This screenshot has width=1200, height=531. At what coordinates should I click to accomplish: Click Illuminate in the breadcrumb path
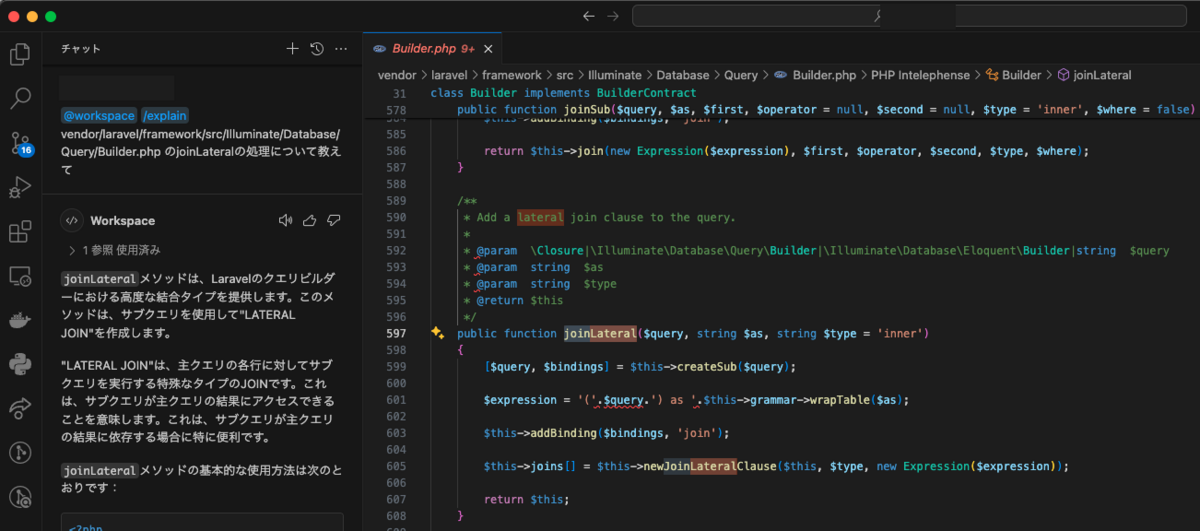615,75
